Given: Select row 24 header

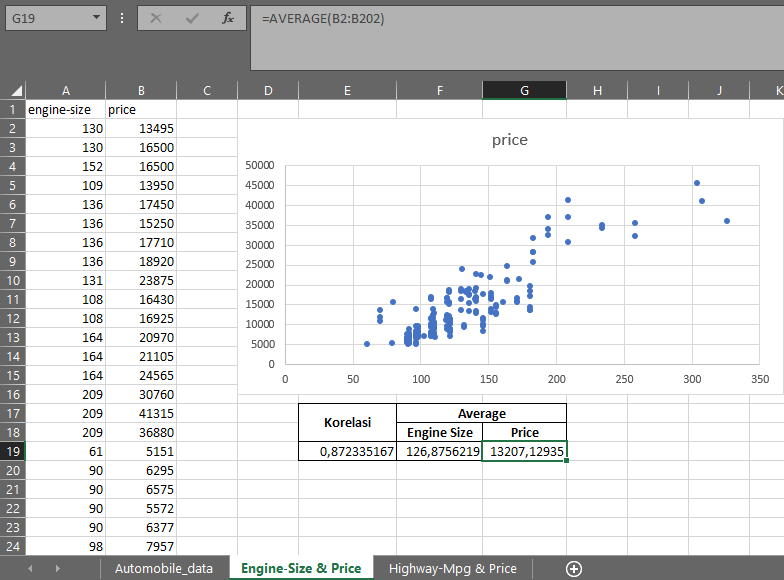Looking at the screenshot, I should 12,546.
